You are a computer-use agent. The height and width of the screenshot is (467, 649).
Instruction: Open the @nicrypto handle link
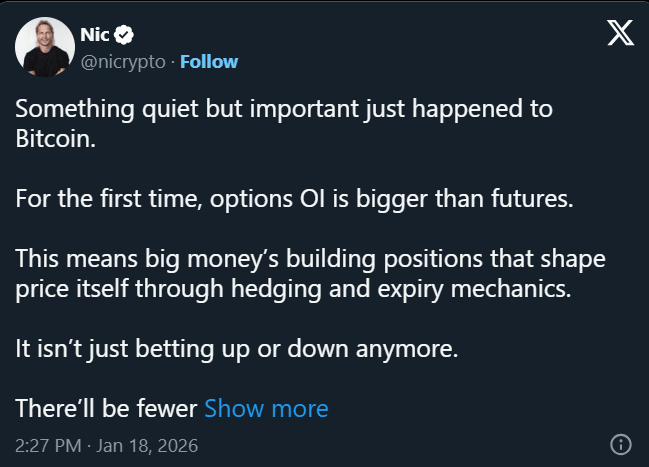coord(122,61)
